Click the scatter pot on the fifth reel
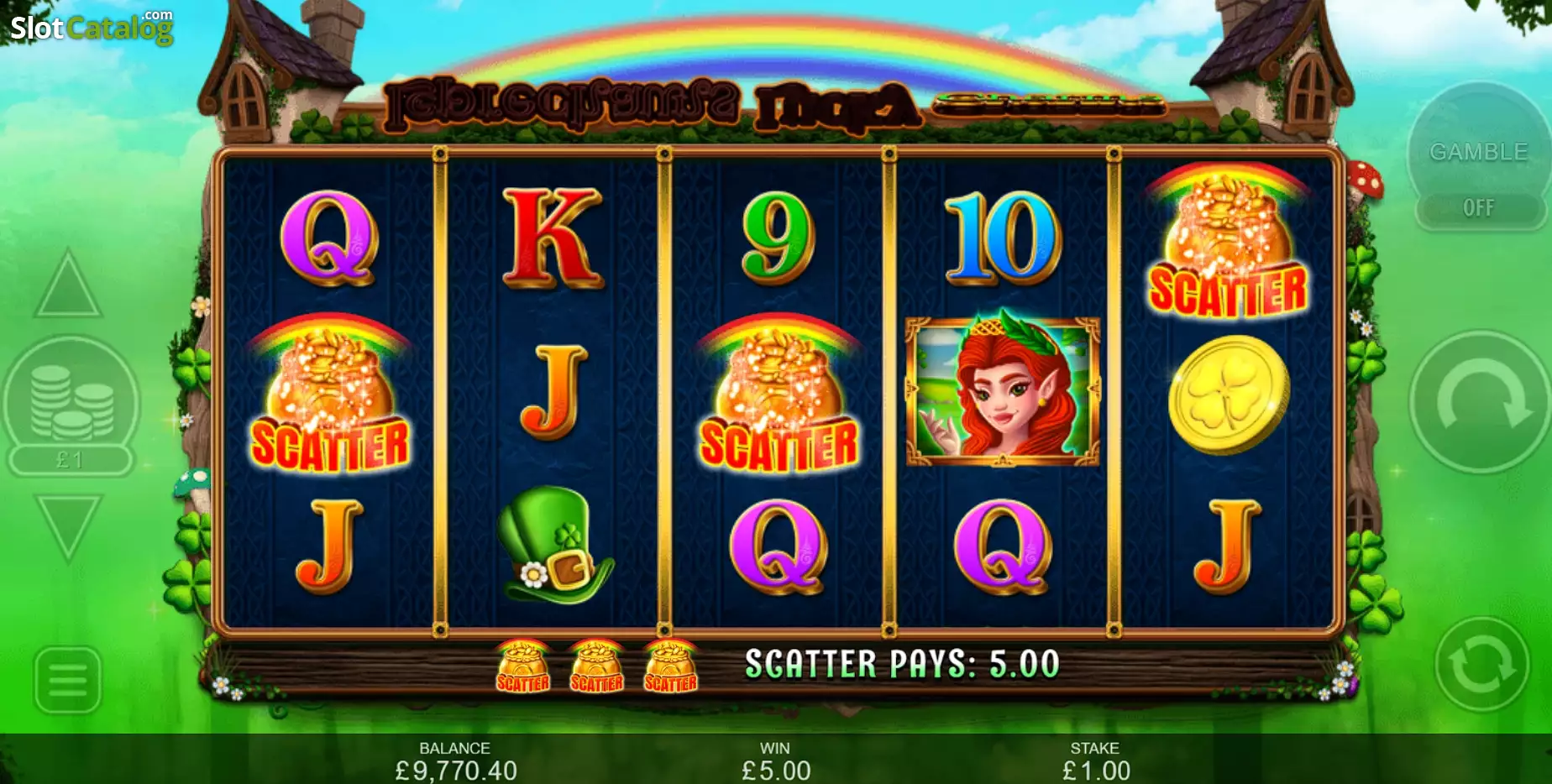 click(x=1227, y=241)
